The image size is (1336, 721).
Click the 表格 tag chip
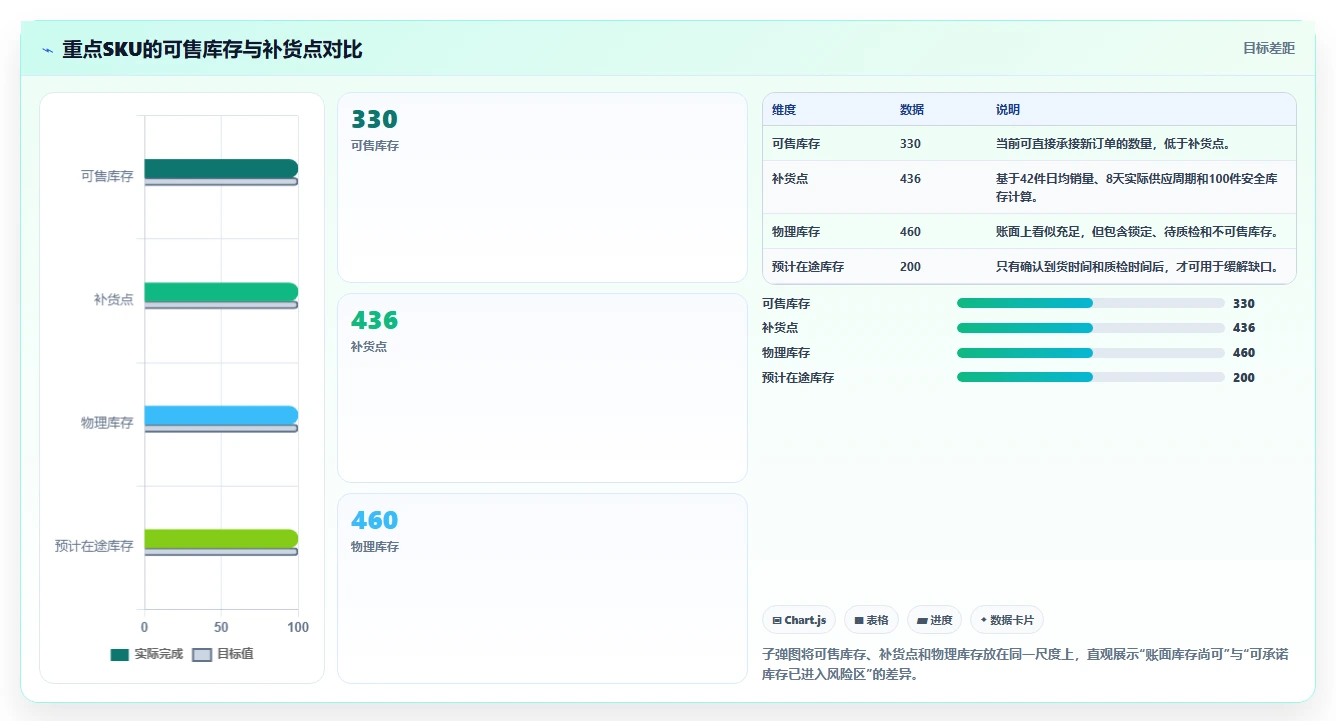872,620
